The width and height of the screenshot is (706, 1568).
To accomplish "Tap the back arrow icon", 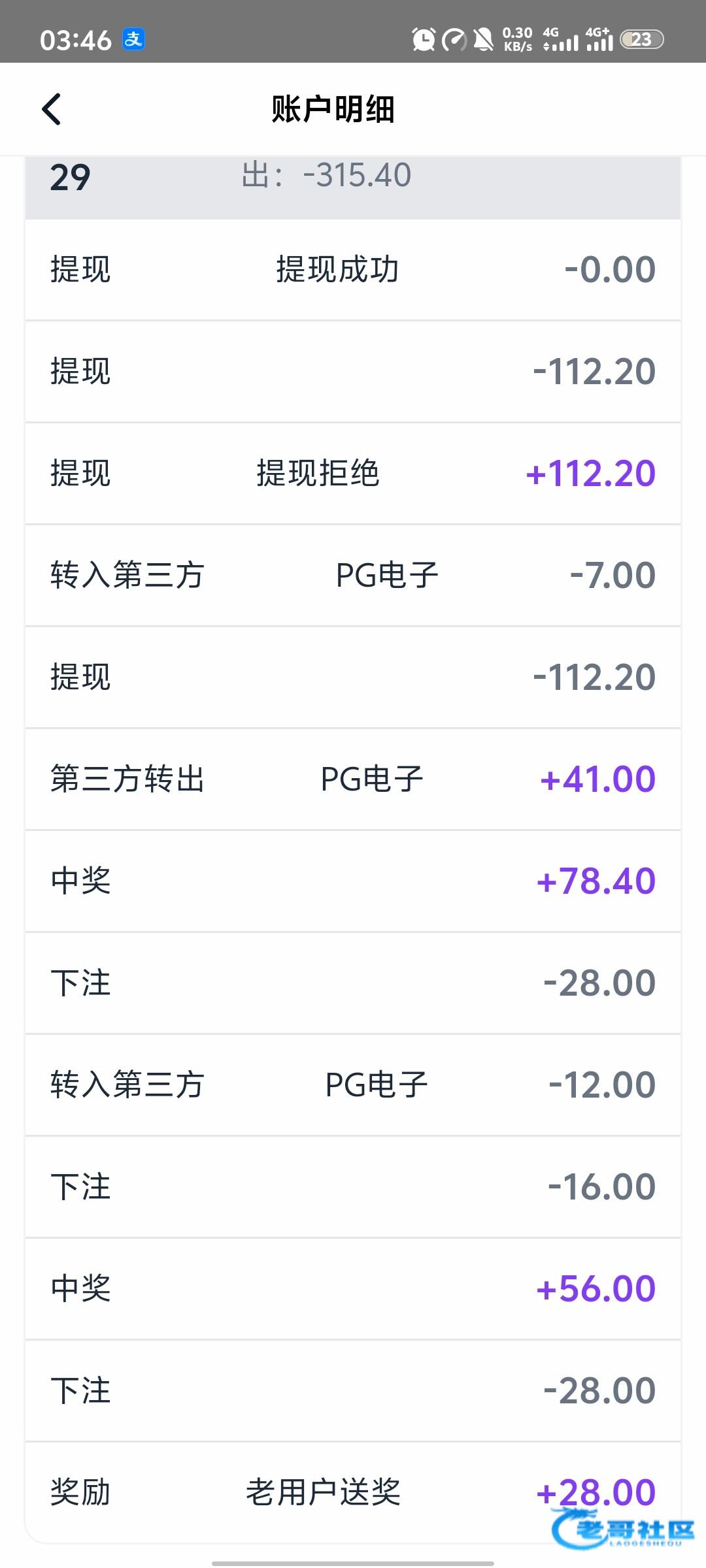I will pos(52,108).
